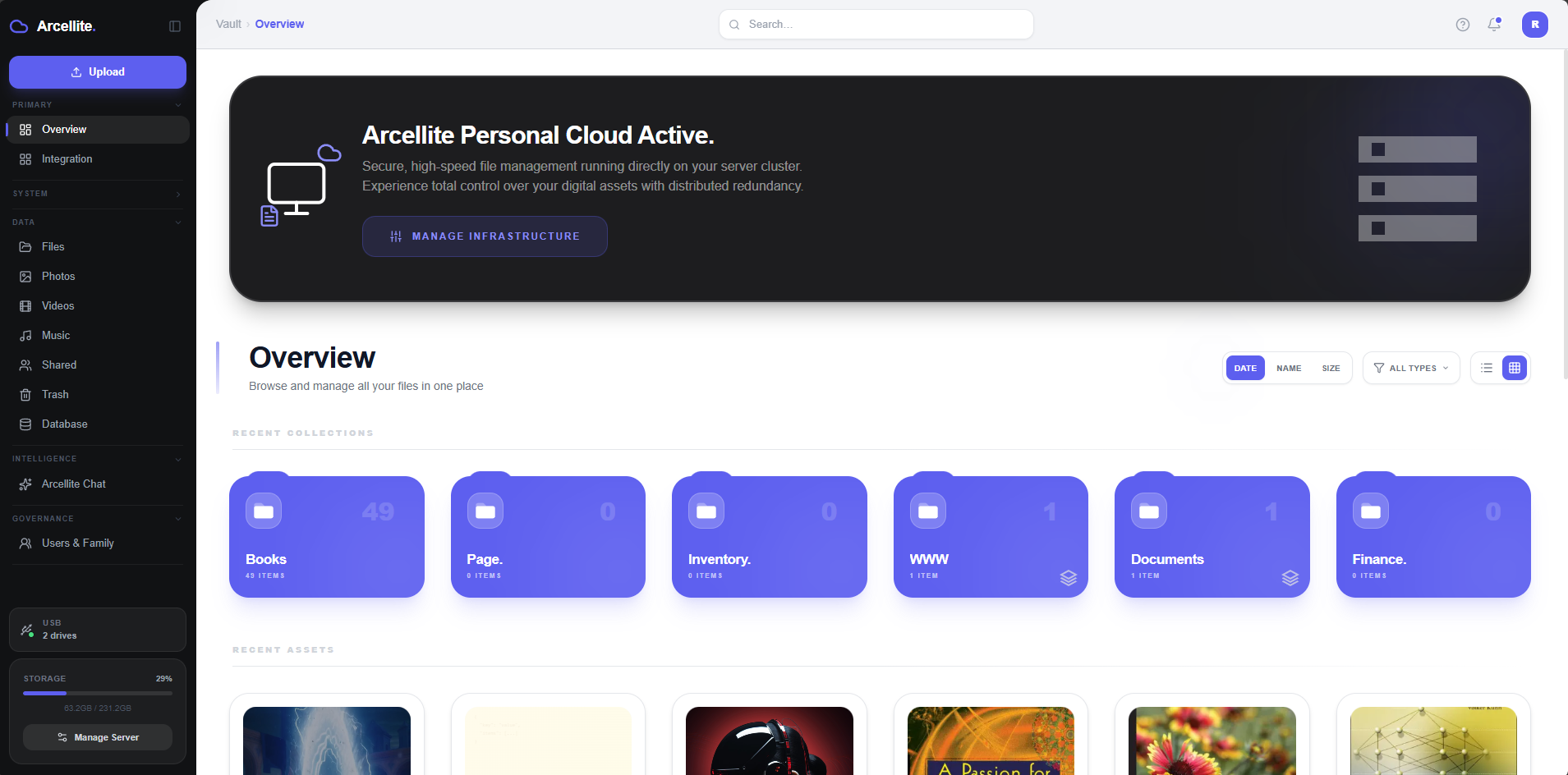The image size is (1568, 775).
Task: Select Photos in the Data section
Action: [57, 276]
